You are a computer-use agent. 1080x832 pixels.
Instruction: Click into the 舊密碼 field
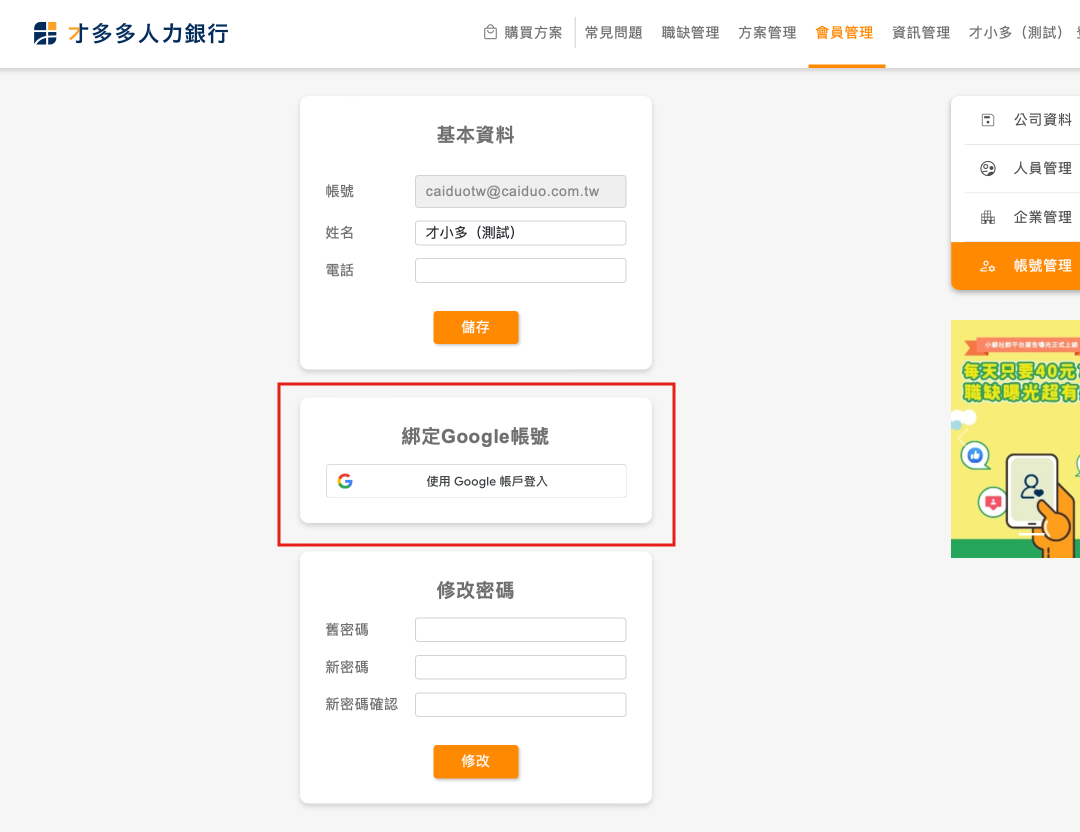coord(520,630)
